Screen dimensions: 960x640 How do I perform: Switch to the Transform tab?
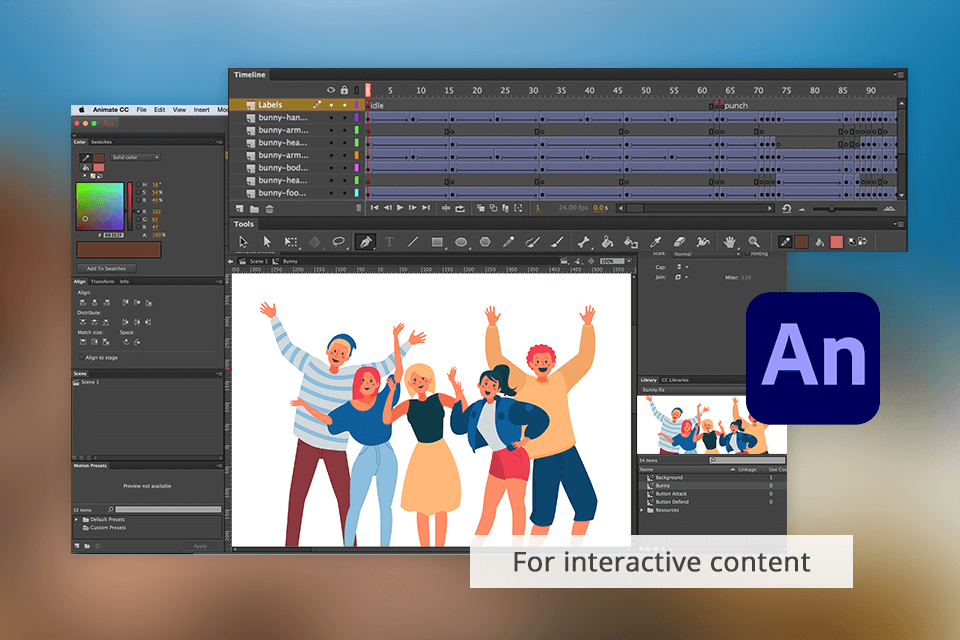tap(102, 282)
